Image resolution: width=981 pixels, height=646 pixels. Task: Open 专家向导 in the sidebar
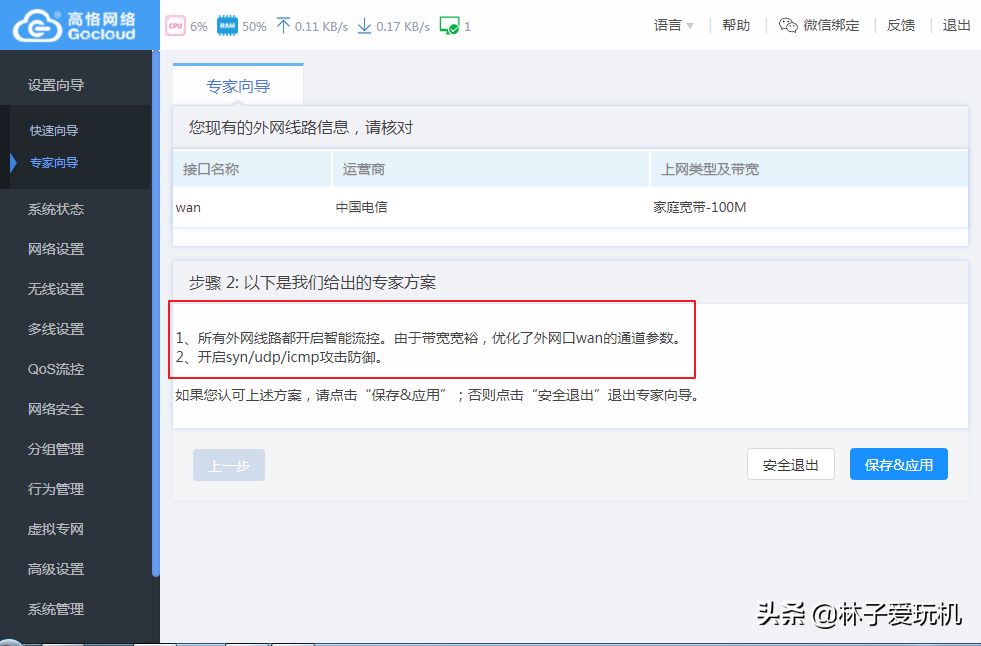click(54, 163)
